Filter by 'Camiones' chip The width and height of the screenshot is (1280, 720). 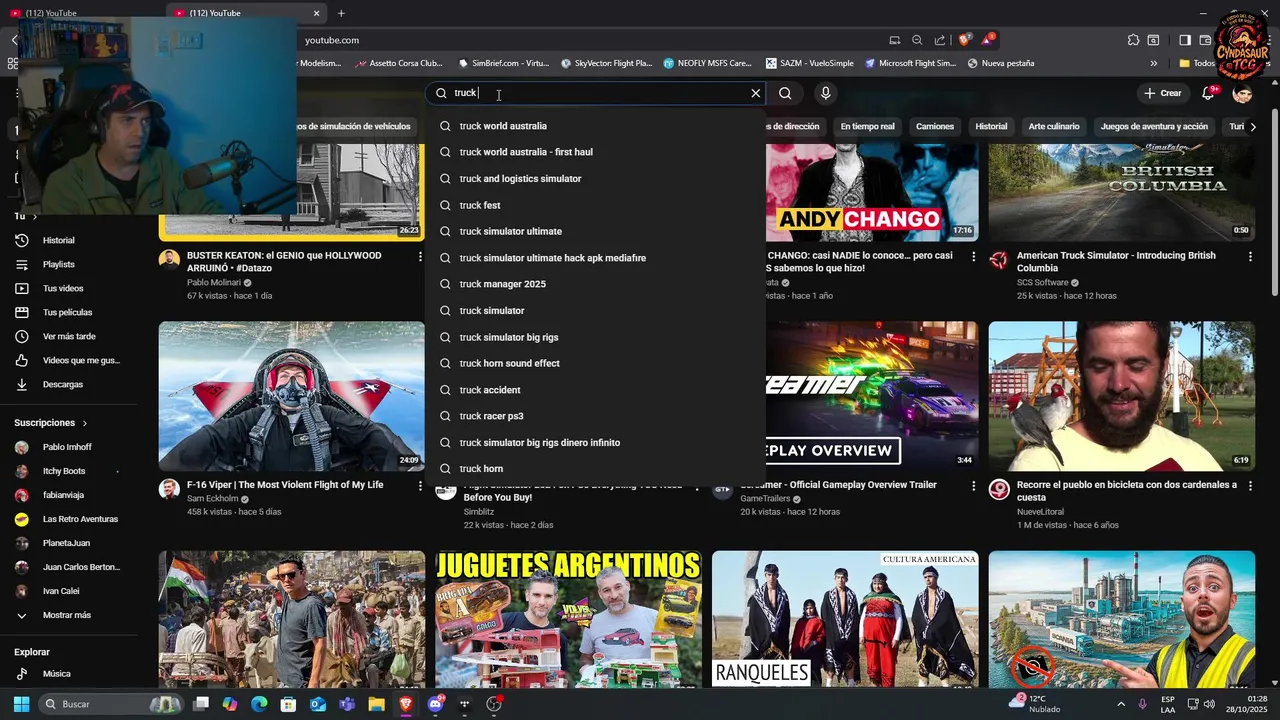pyautogui.click(x=935, y=126)
